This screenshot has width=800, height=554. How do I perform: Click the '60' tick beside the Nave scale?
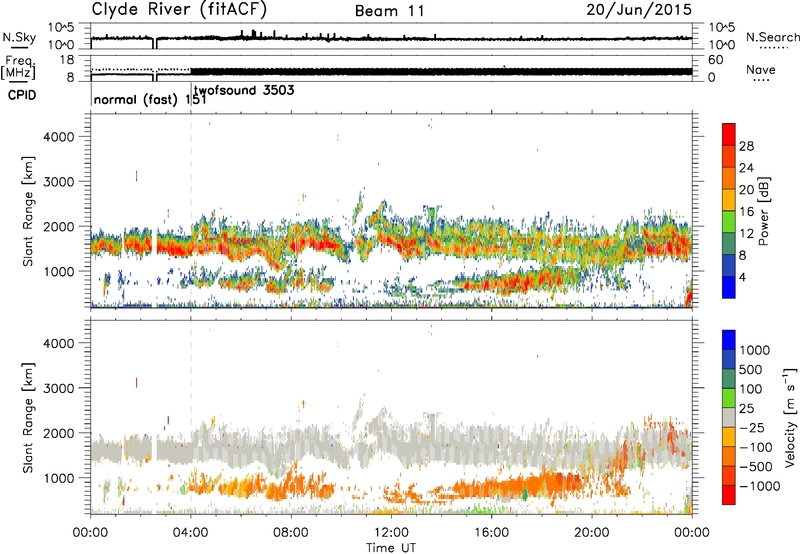[715, 60]
